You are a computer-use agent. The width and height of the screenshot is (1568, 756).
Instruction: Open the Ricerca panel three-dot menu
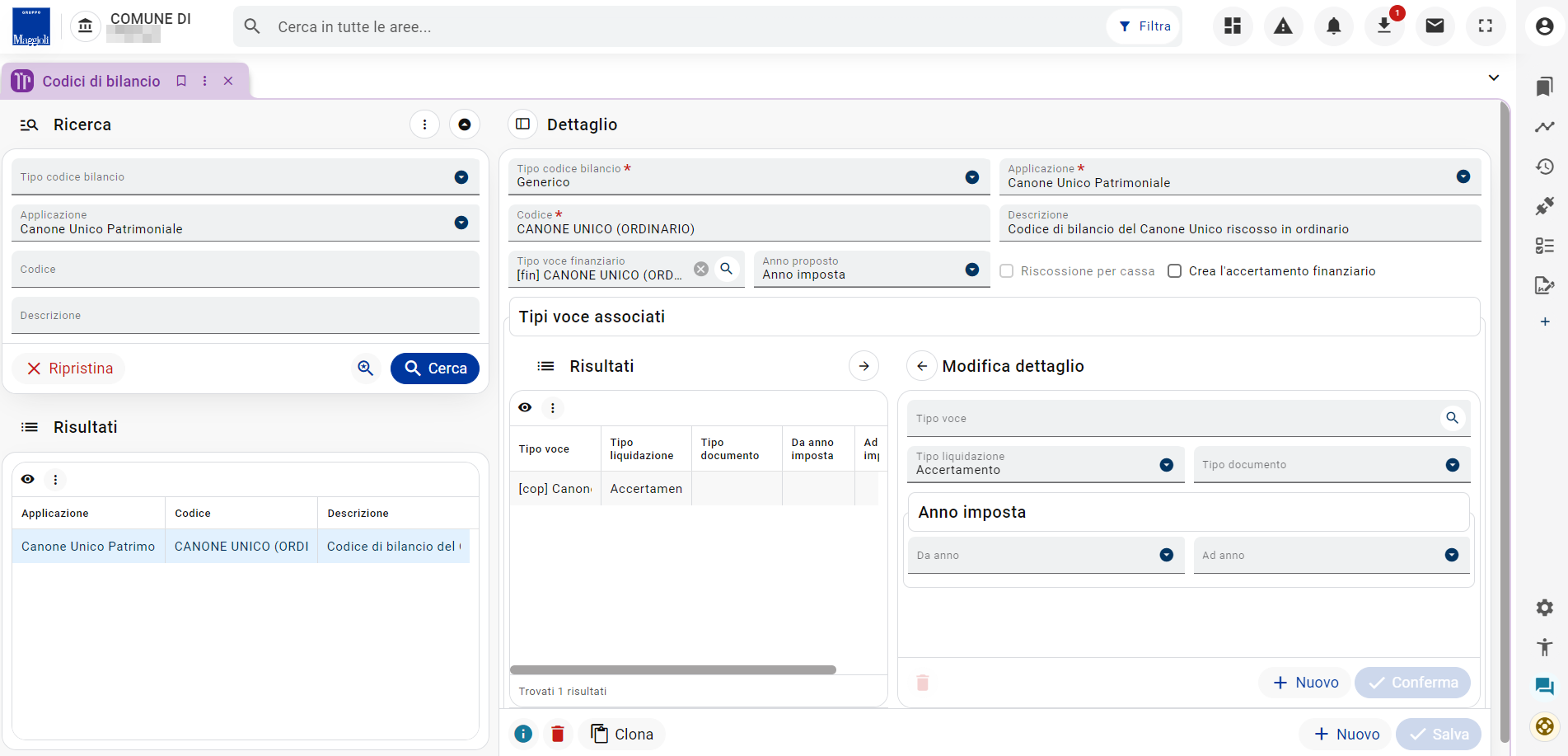point(424,124)
